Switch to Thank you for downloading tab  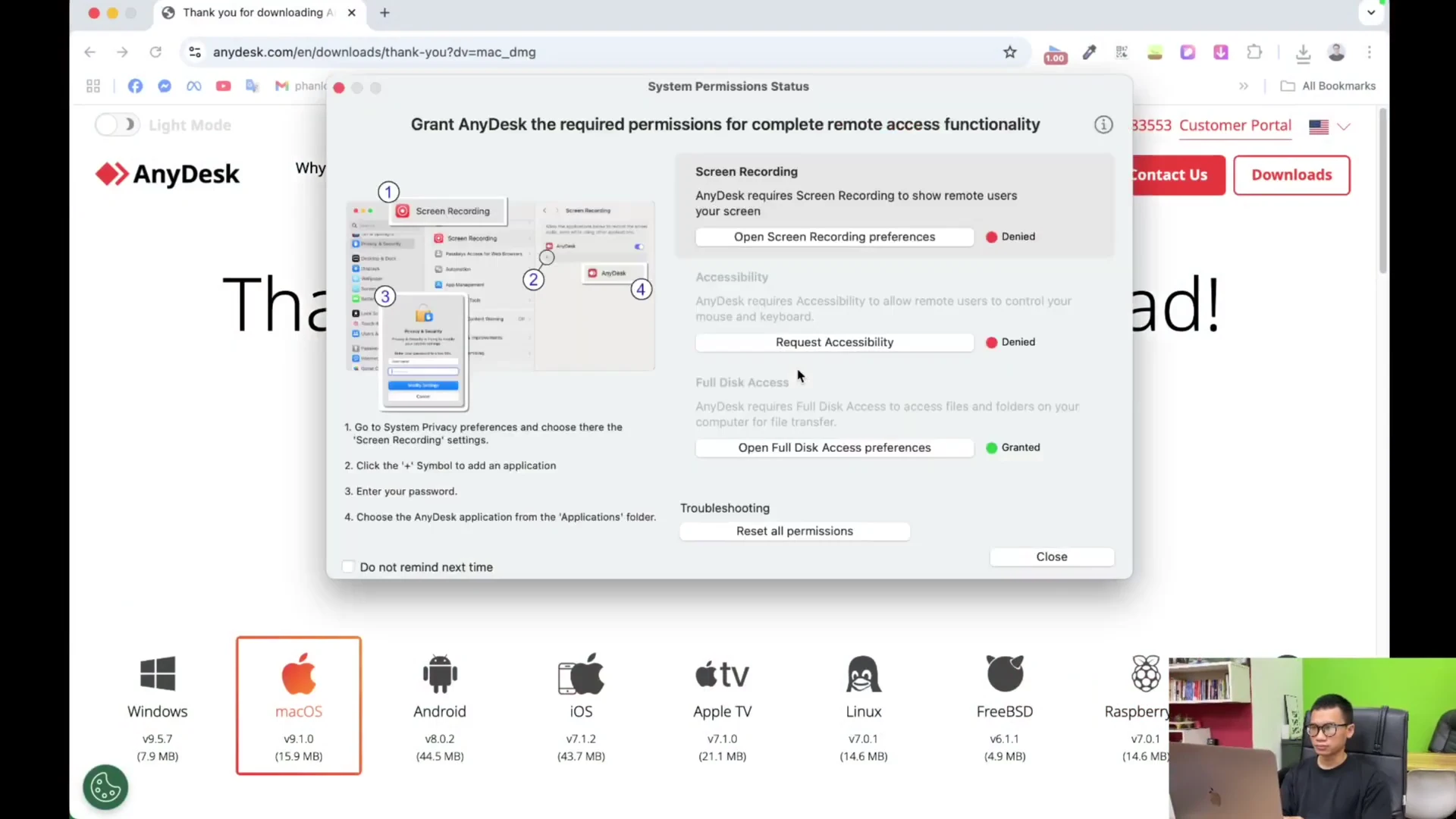pyautogui.click(x=258, y=13)
